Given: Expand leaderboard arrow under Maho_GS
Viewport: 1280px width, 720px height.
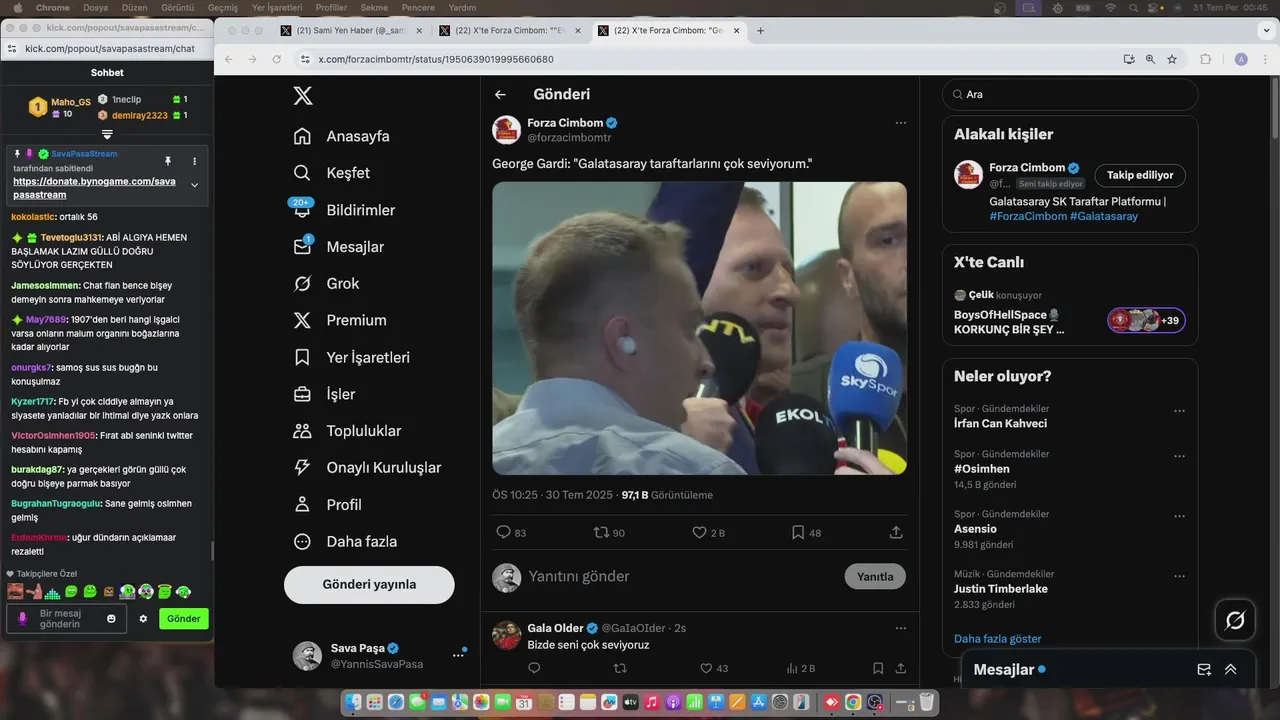Looking at the screenshot, I should pos(107,134).
